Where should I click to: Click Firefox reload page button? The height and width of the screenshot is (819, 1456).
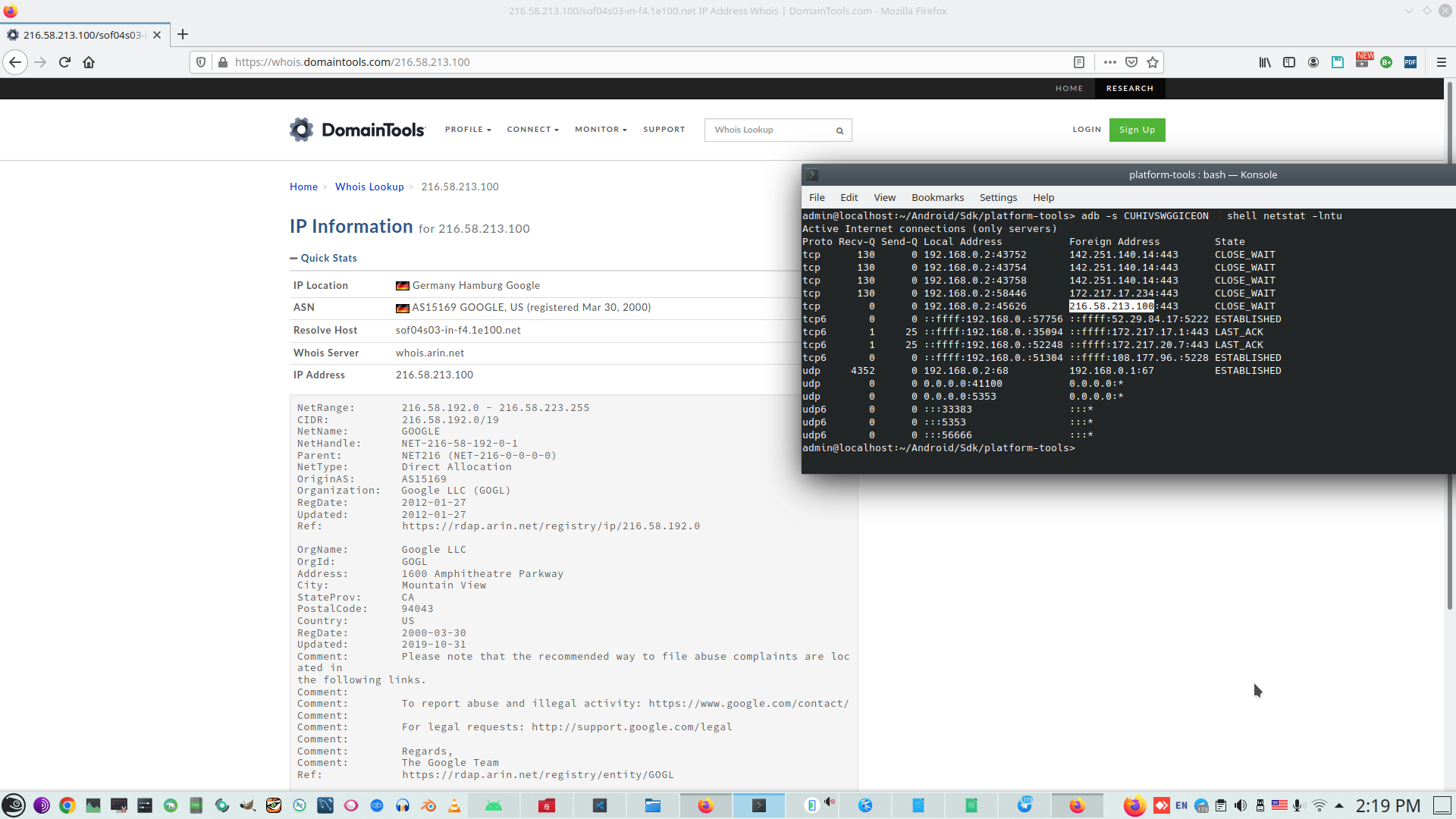click(x=64, y=62)
